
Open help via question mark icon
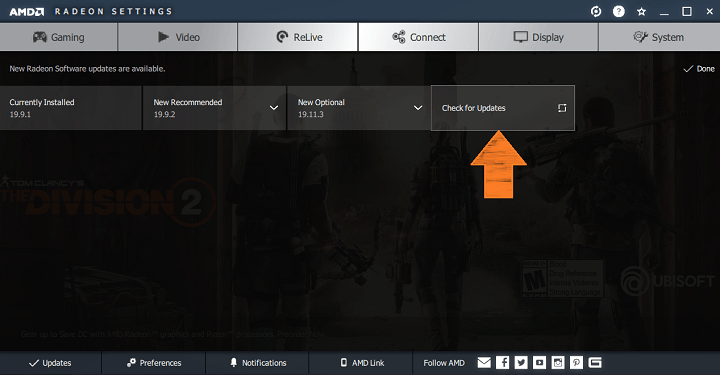[x=619, y=11]
